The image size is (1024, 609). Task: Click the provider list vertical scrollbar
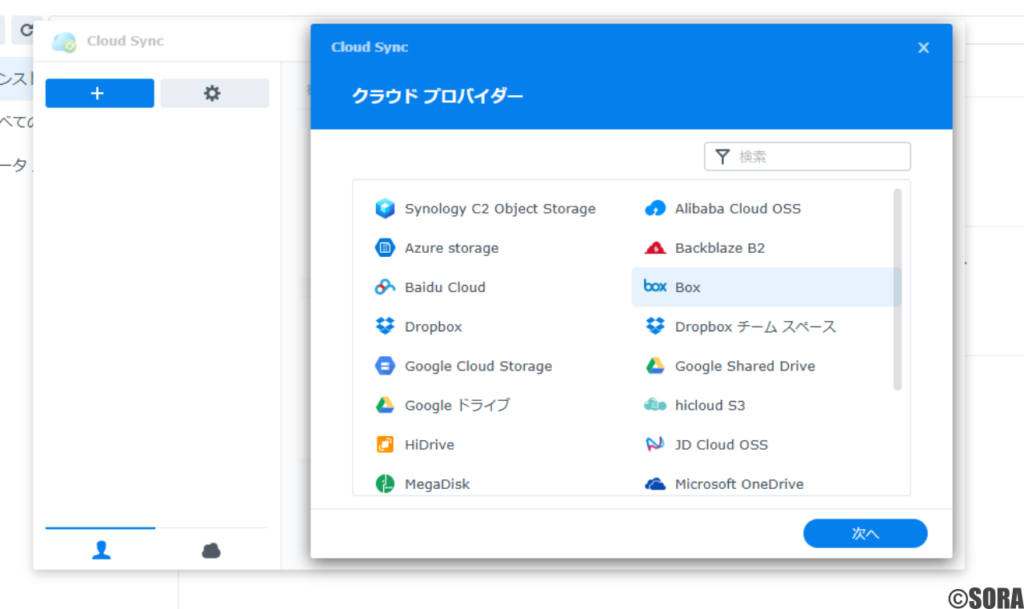(897, 289)
